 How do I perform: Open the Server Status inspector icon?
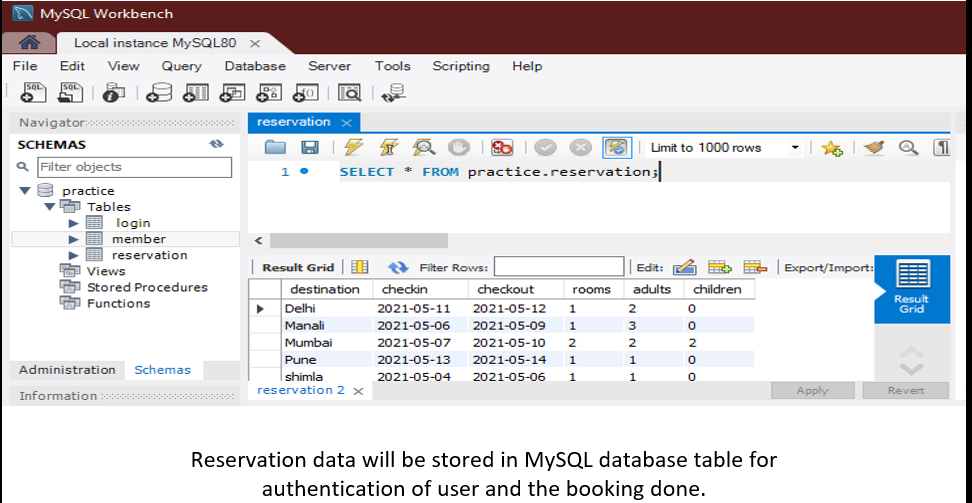[113, 93]
